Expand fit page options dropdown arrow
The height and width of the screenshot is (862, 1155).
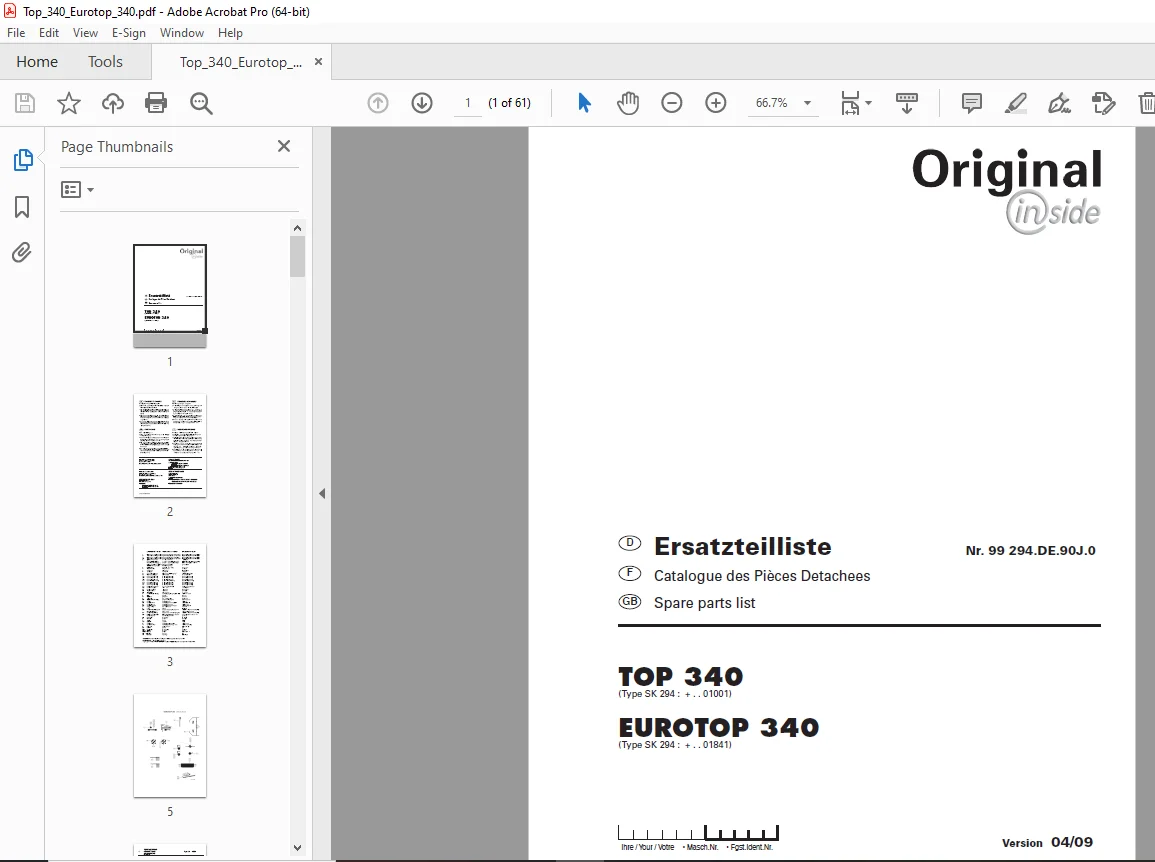(x=868, y=103)
